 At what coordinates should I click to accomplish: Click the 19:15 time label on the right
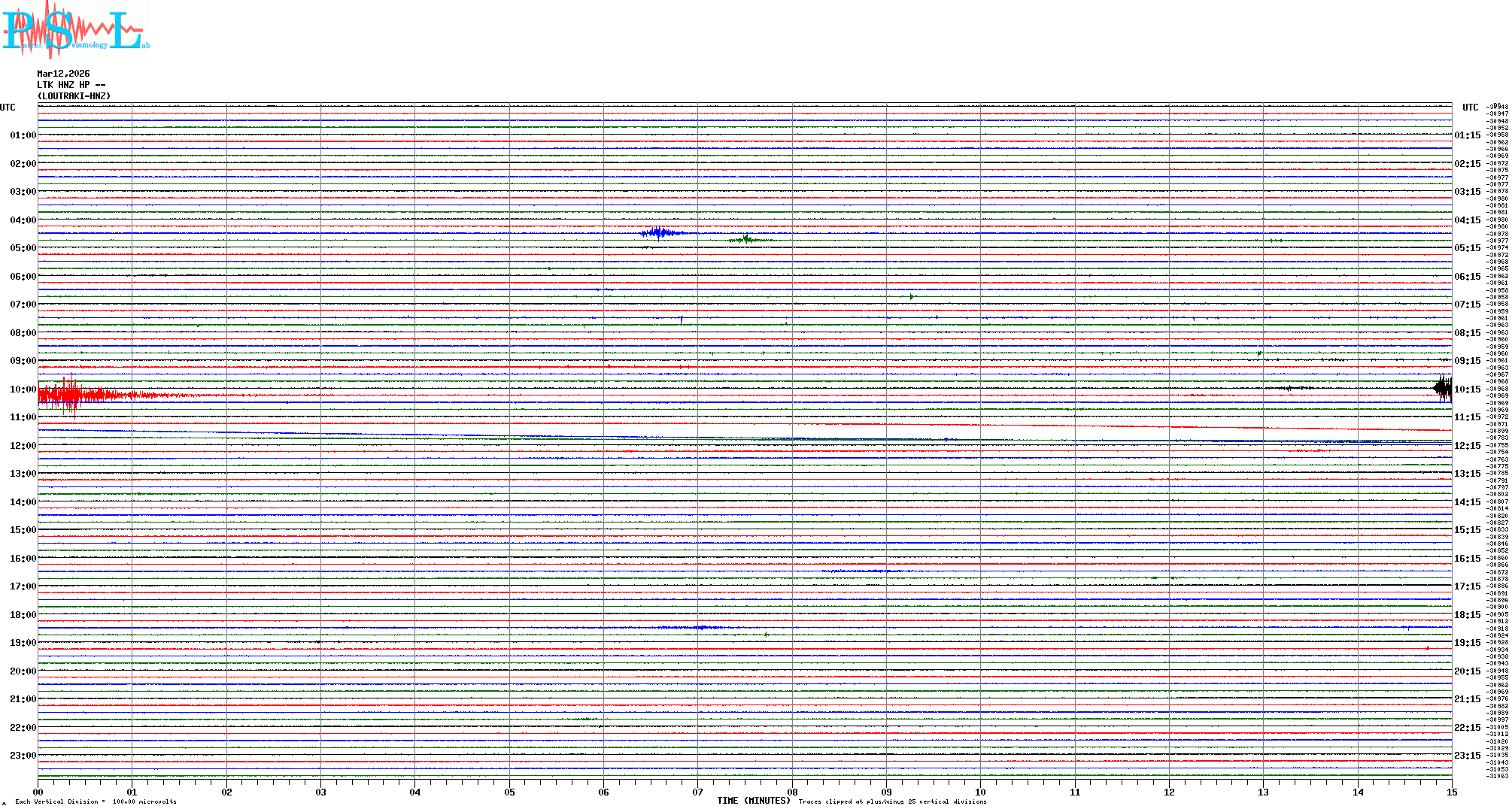(1467, 643)
